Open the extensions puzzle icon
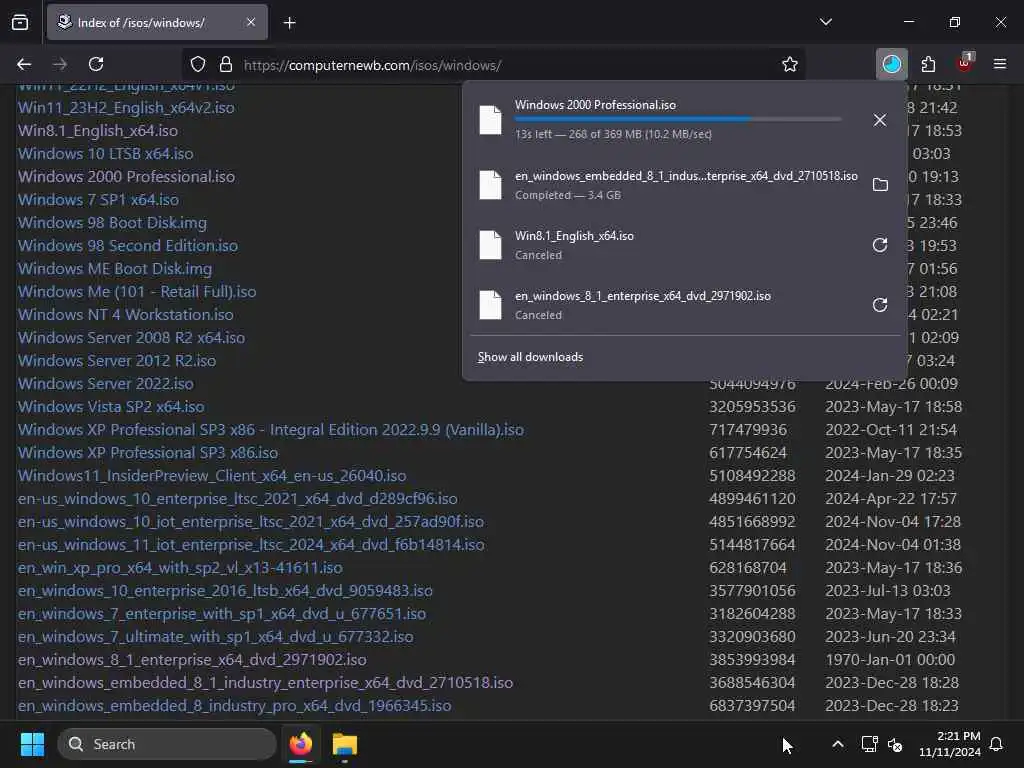Image resolution: width=1024 pixels, height=768 pixels. coord(928,64)
